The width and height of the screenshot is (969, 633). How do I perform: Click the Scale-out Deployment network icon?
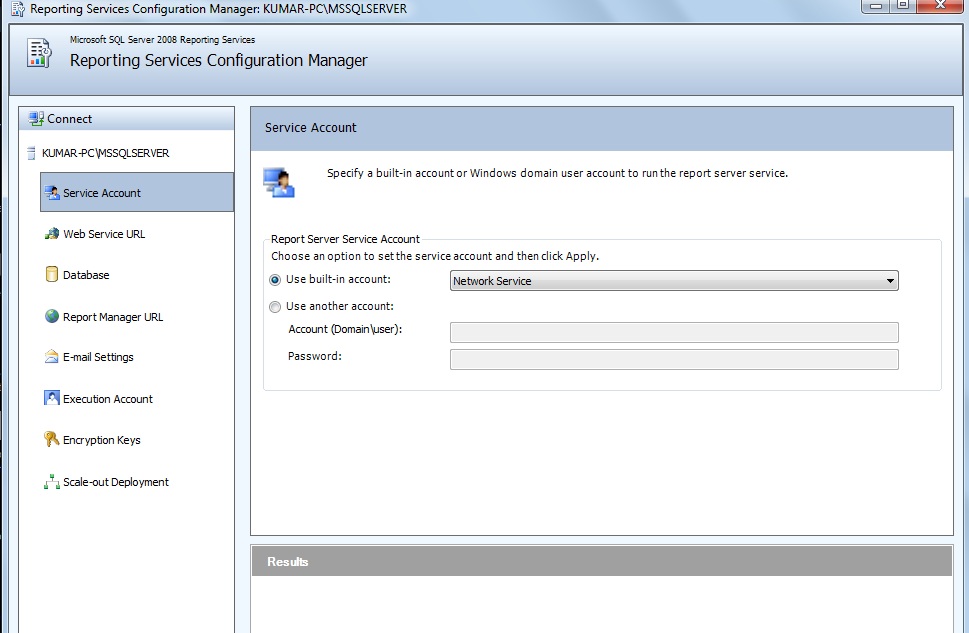pyautogui.click(x=52, y=482)
